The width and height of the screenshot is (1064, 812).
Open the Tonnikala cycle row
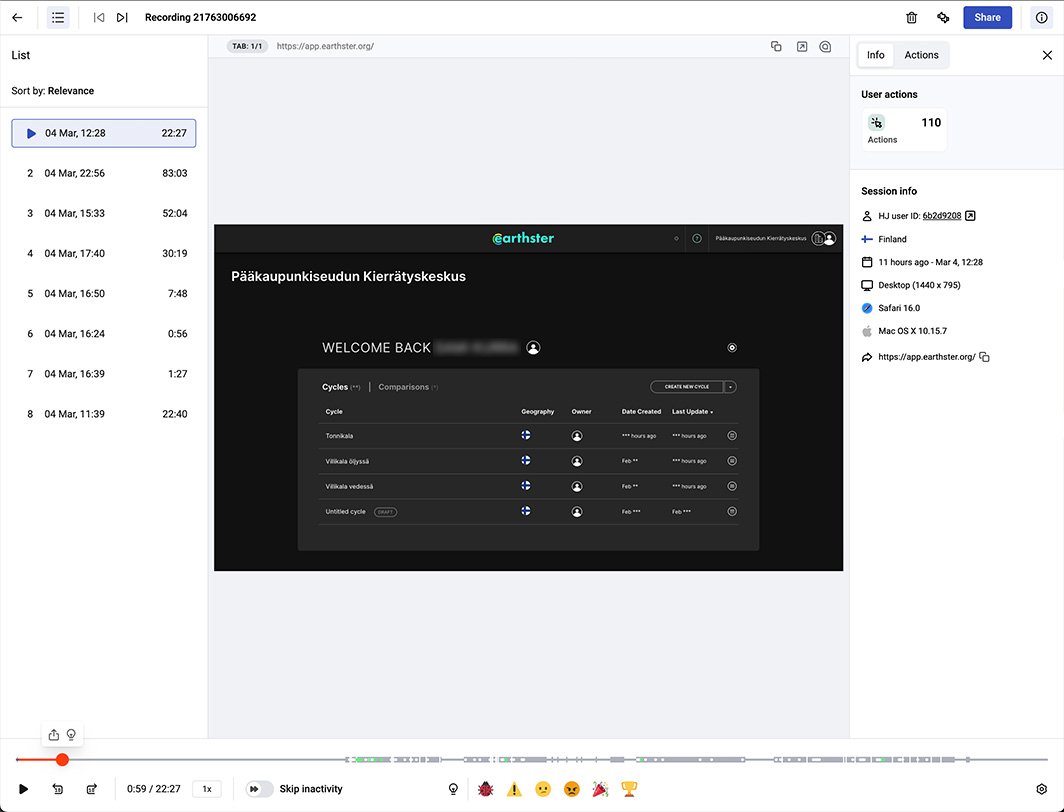tap(528, 436)
